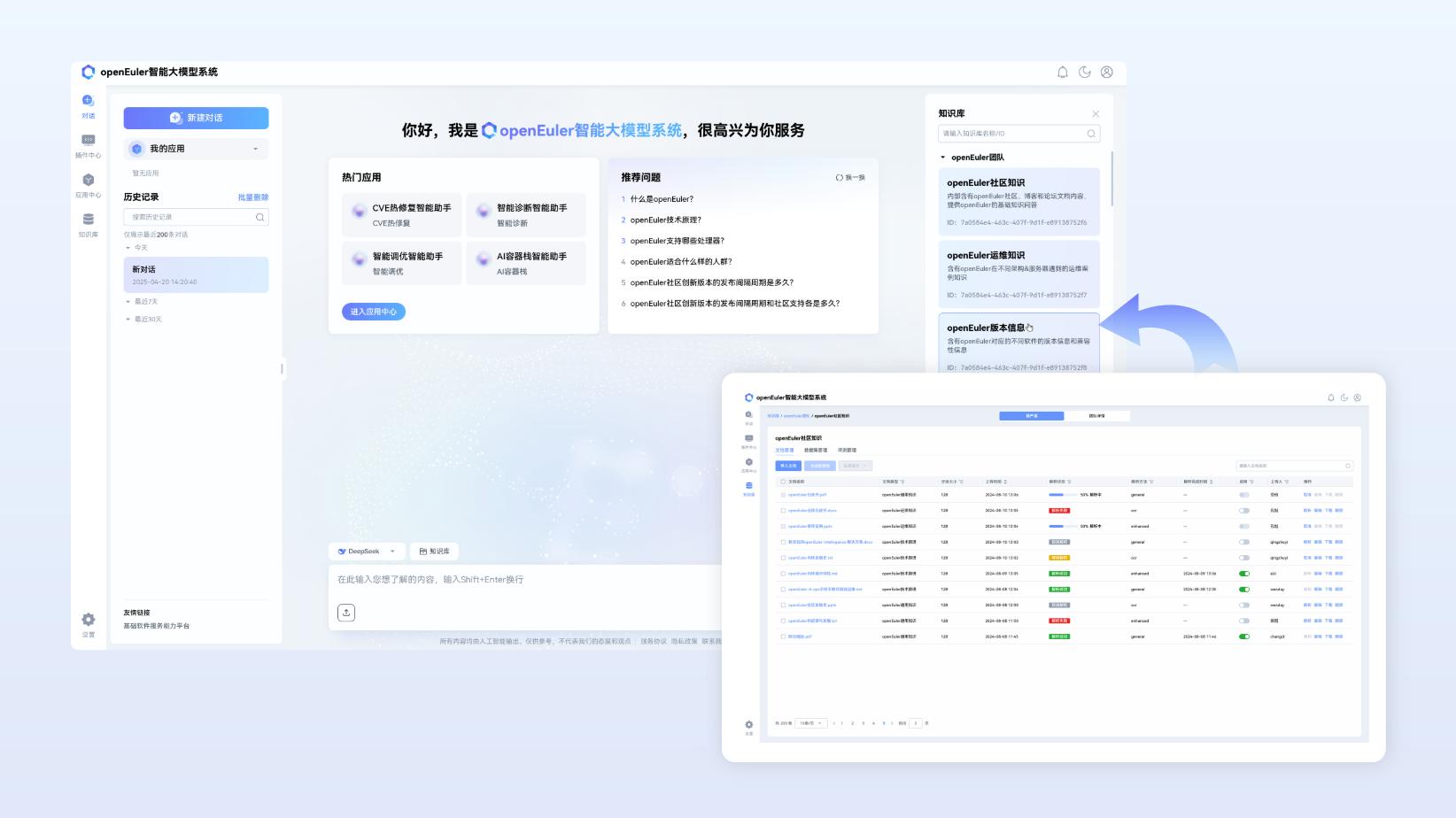Click 基础软件服务能力平台 link

coord(157,626)
